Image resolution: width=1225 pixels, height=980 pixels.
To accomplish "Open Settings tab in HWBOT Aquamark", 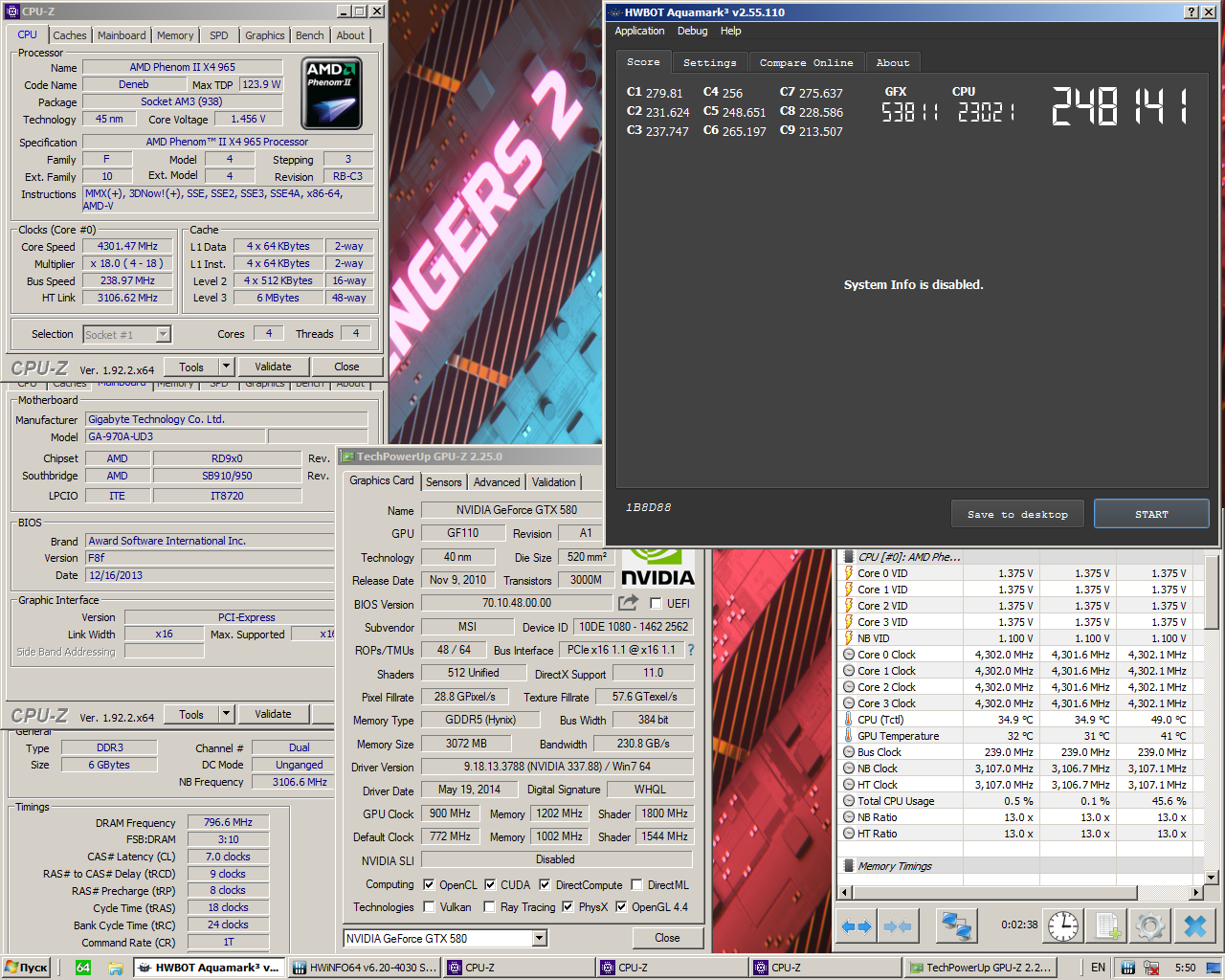I will pos(710,62).
